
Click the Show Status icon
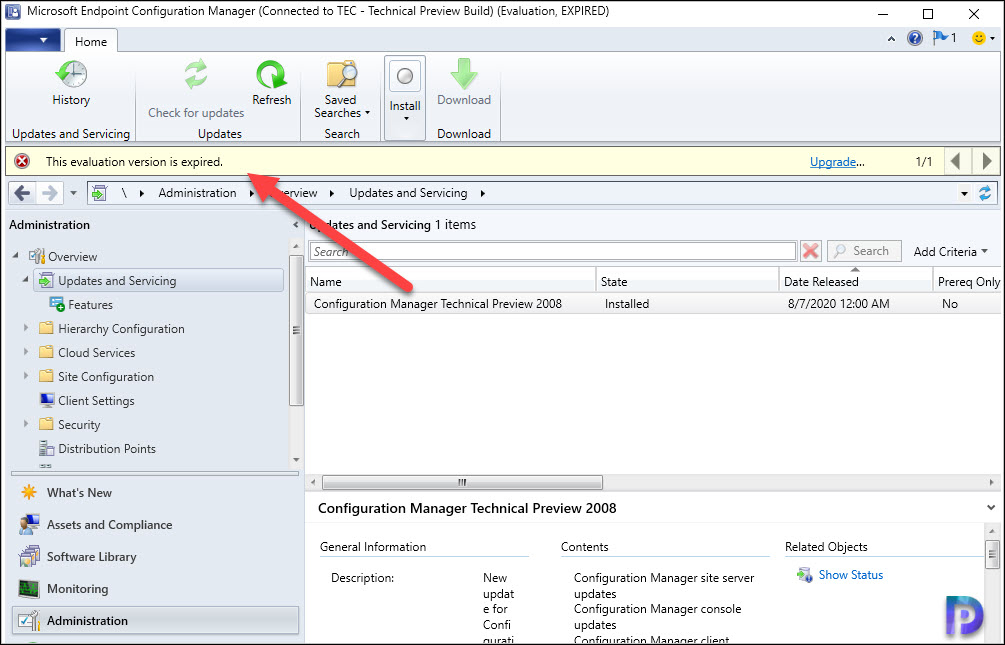tap(804, 574)
